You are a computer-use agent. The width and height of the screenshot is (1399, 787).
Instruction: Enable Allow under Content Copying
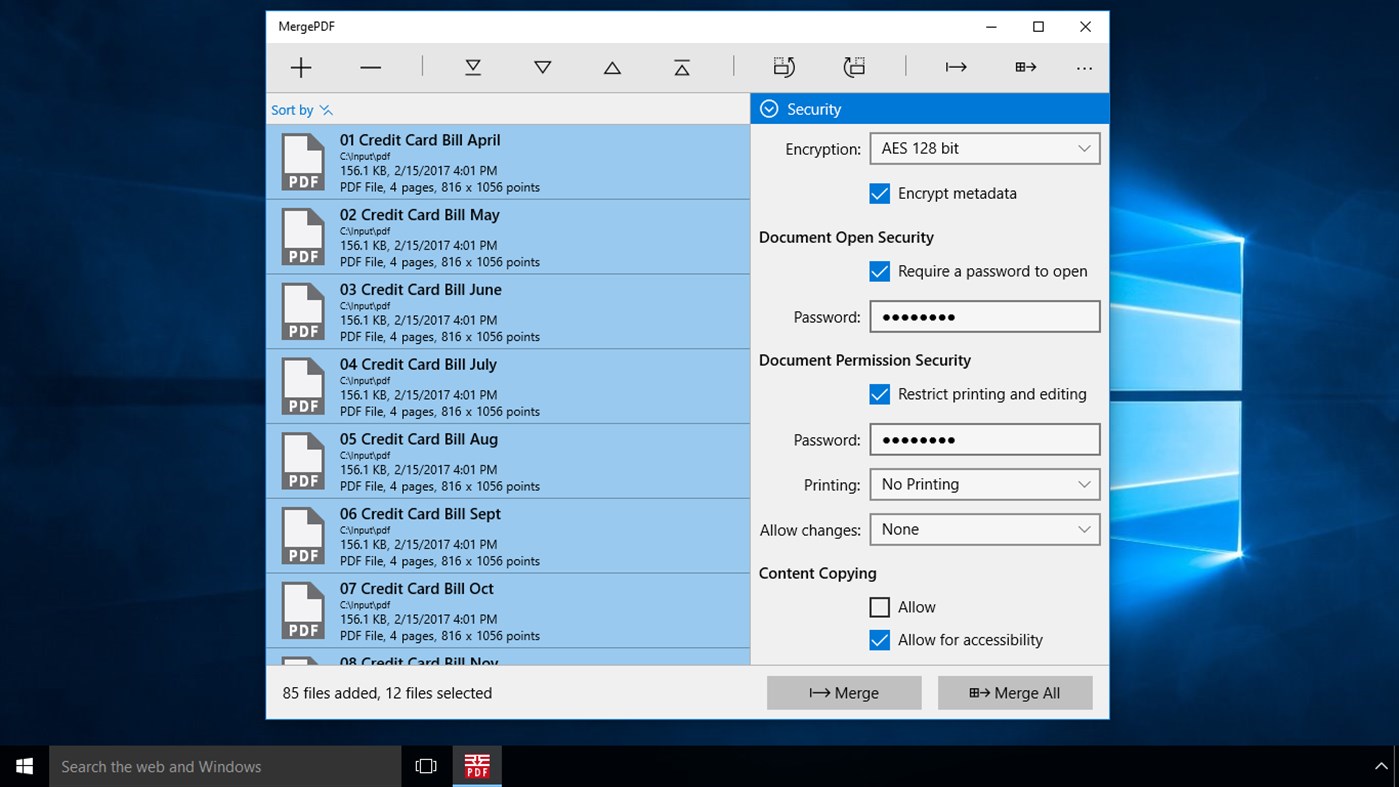pyautogui.click(x=879, y=607)
